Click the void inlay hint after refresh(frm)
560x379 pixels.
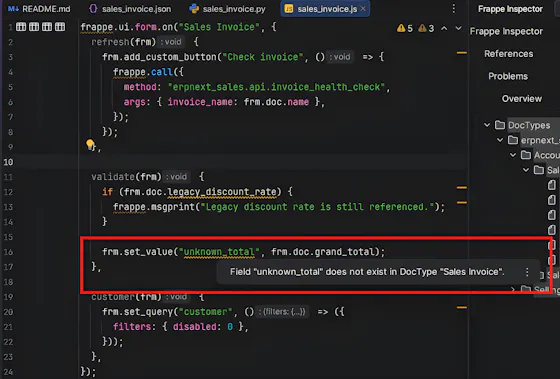click(x=171, y=42)
